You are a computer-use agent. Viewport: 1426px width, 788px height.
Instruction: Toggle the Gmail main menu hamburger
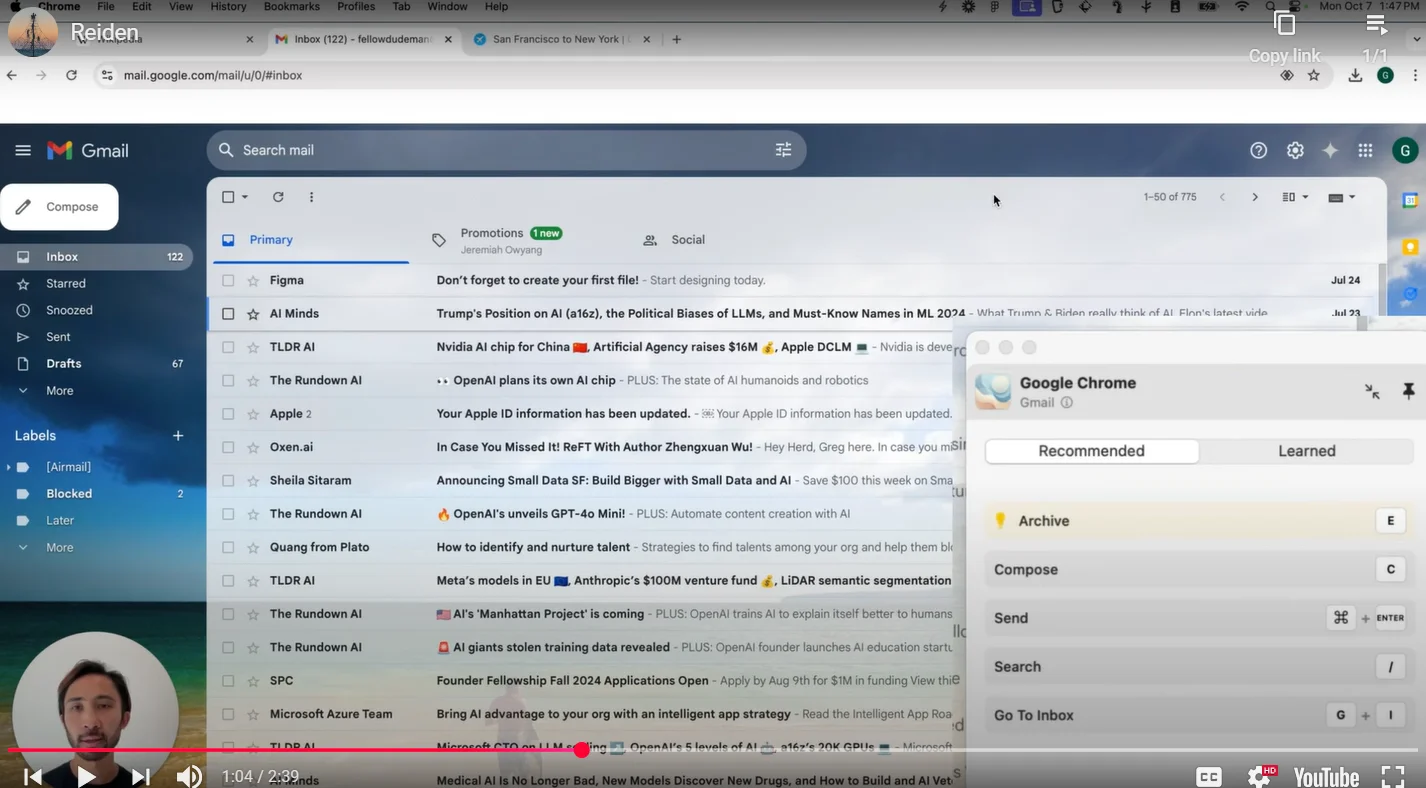click(23, 150)
